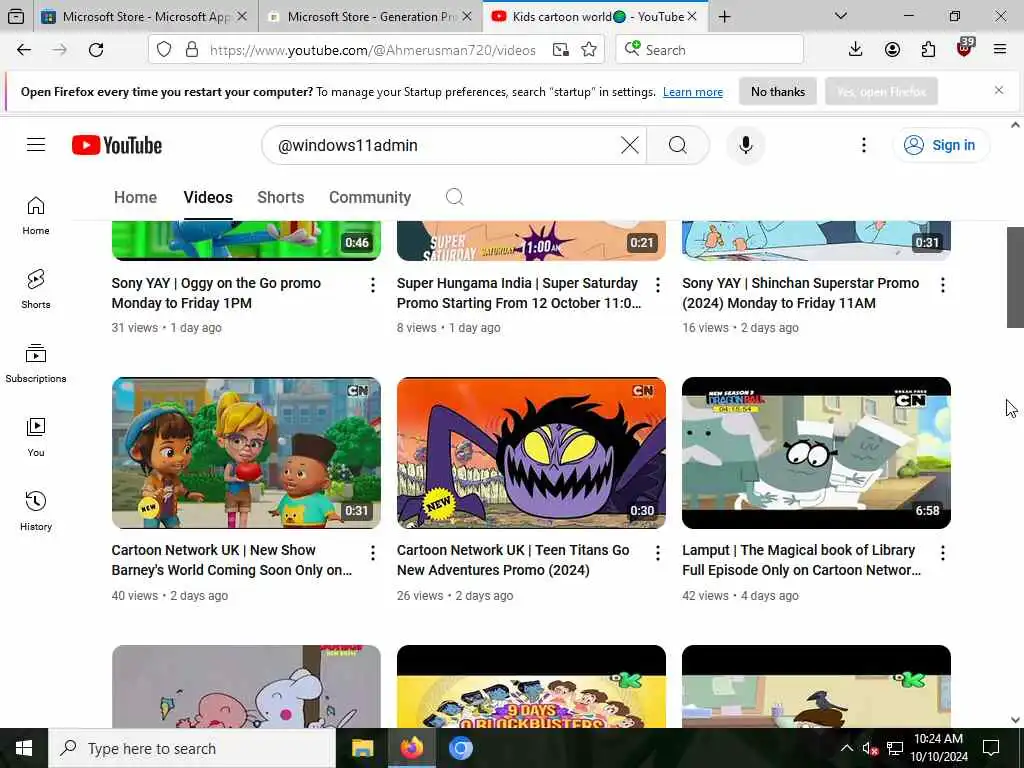Click the Sign in button

pyautogui.click(x=940, y=145)
